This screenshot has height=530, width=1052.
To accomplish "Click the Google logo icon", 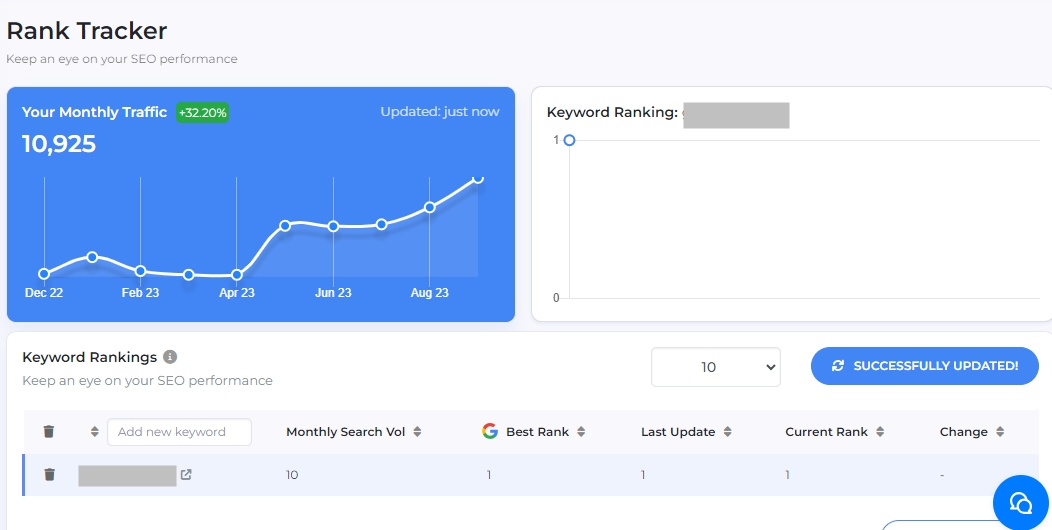I will (x=490, y=431).
